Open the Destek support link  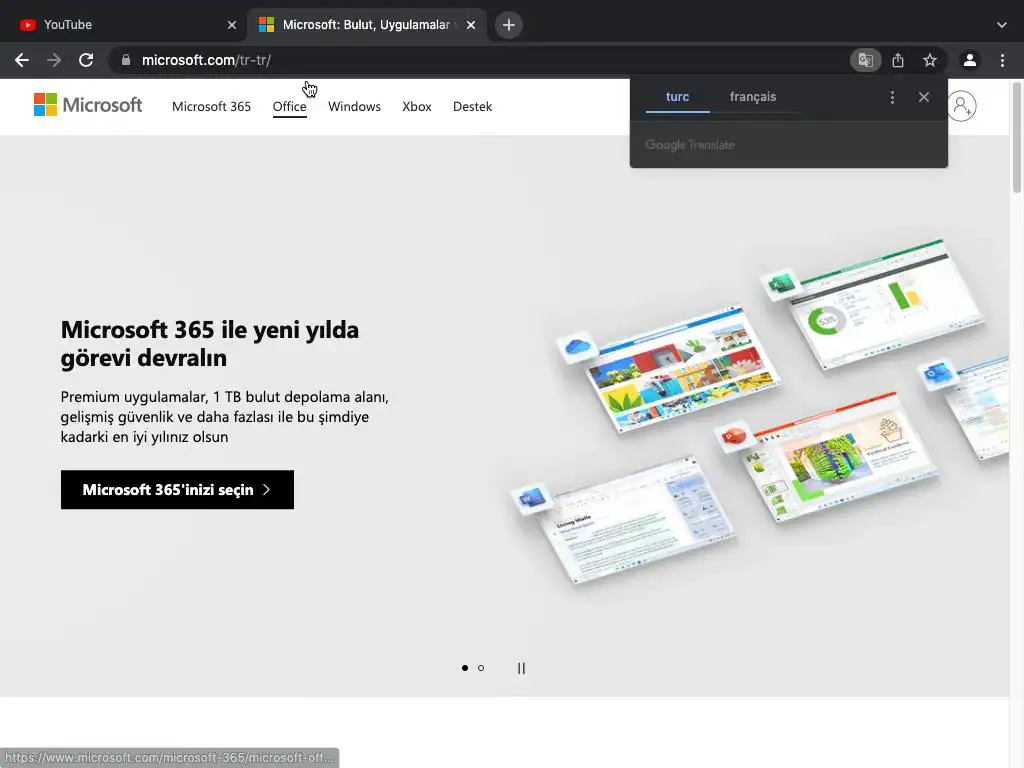pos(472,106)
